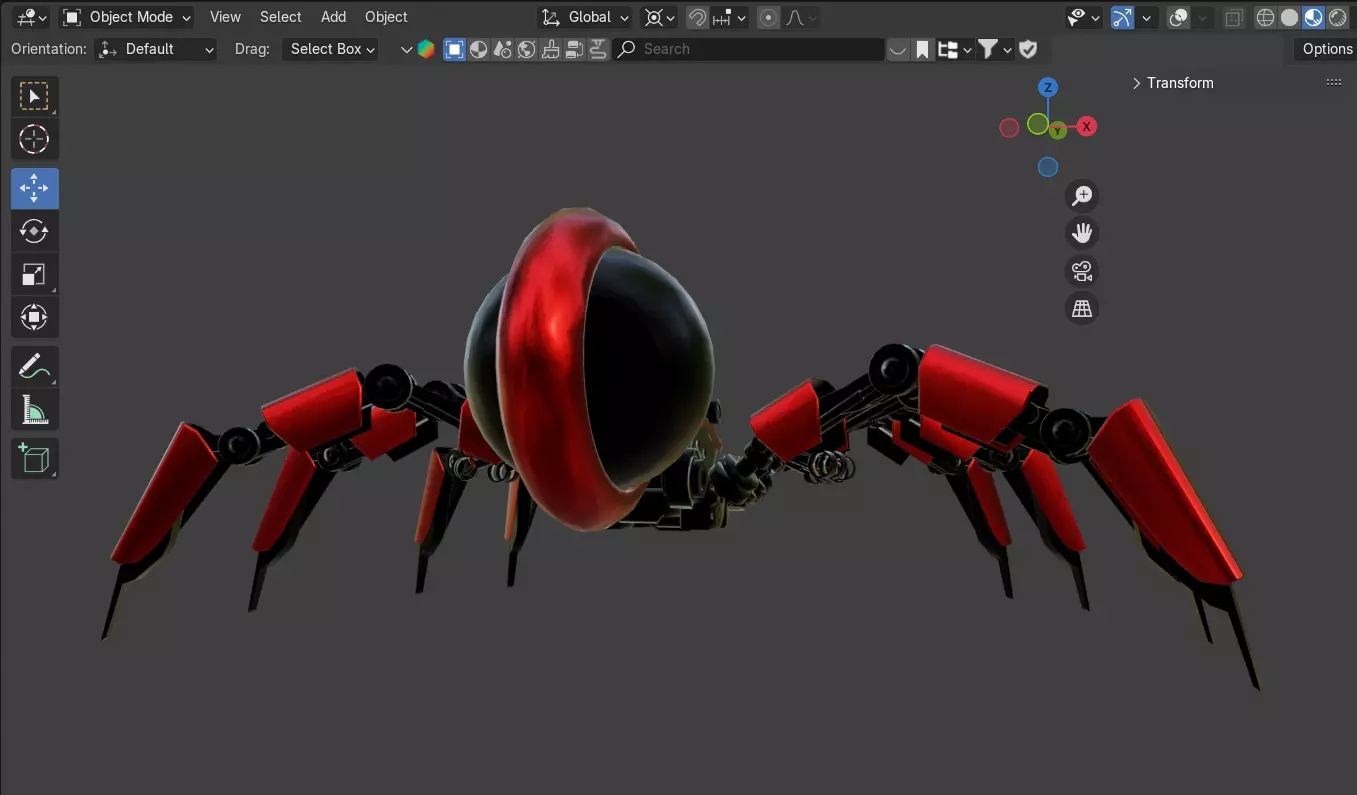Toggle X-ray mode
Image resolution: width=1357 pixels, height=795 pixels.
point(1234,17)
